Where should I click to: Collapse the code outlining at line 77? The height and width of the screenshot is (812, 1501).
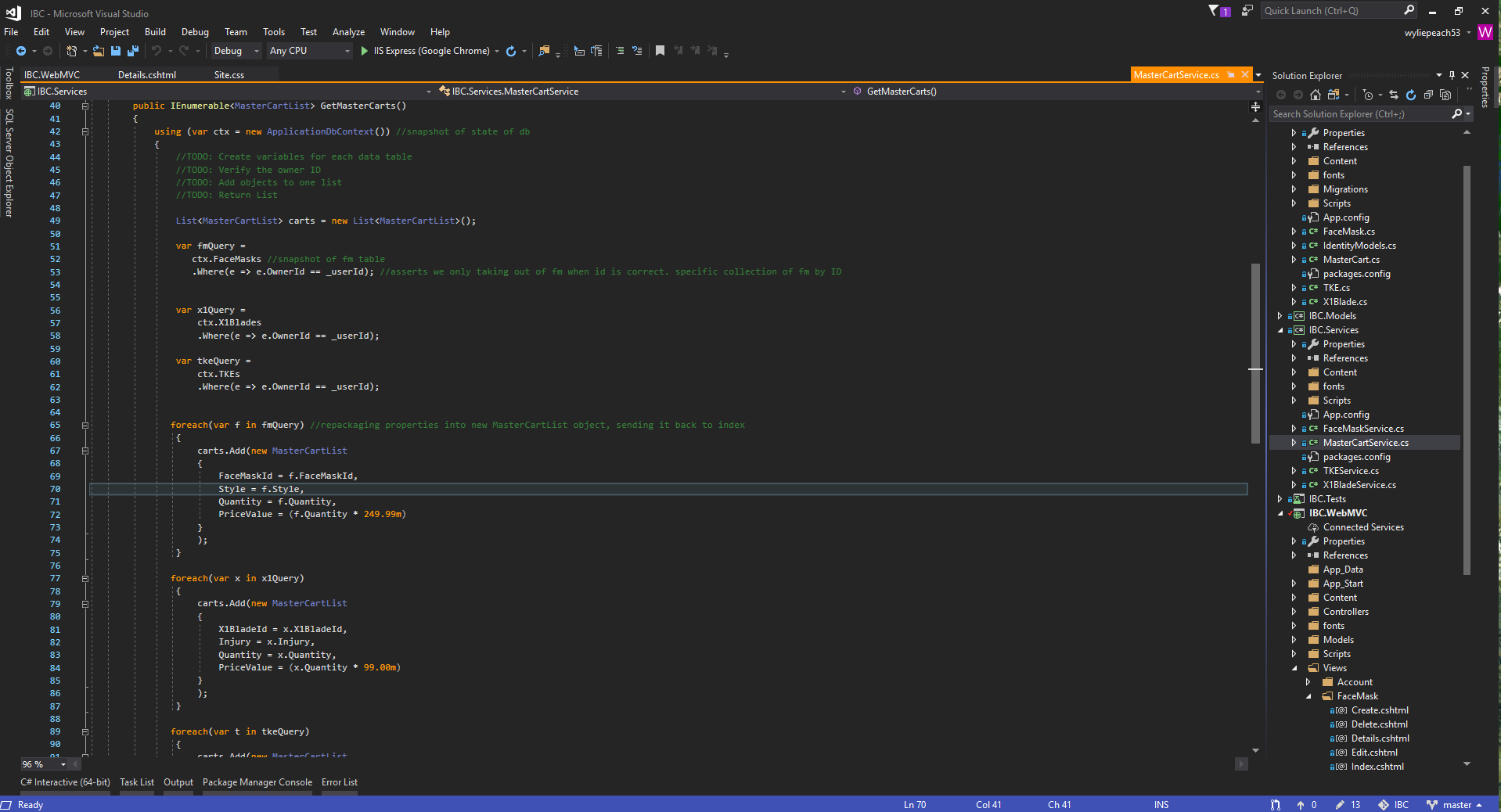click(85, 579)
